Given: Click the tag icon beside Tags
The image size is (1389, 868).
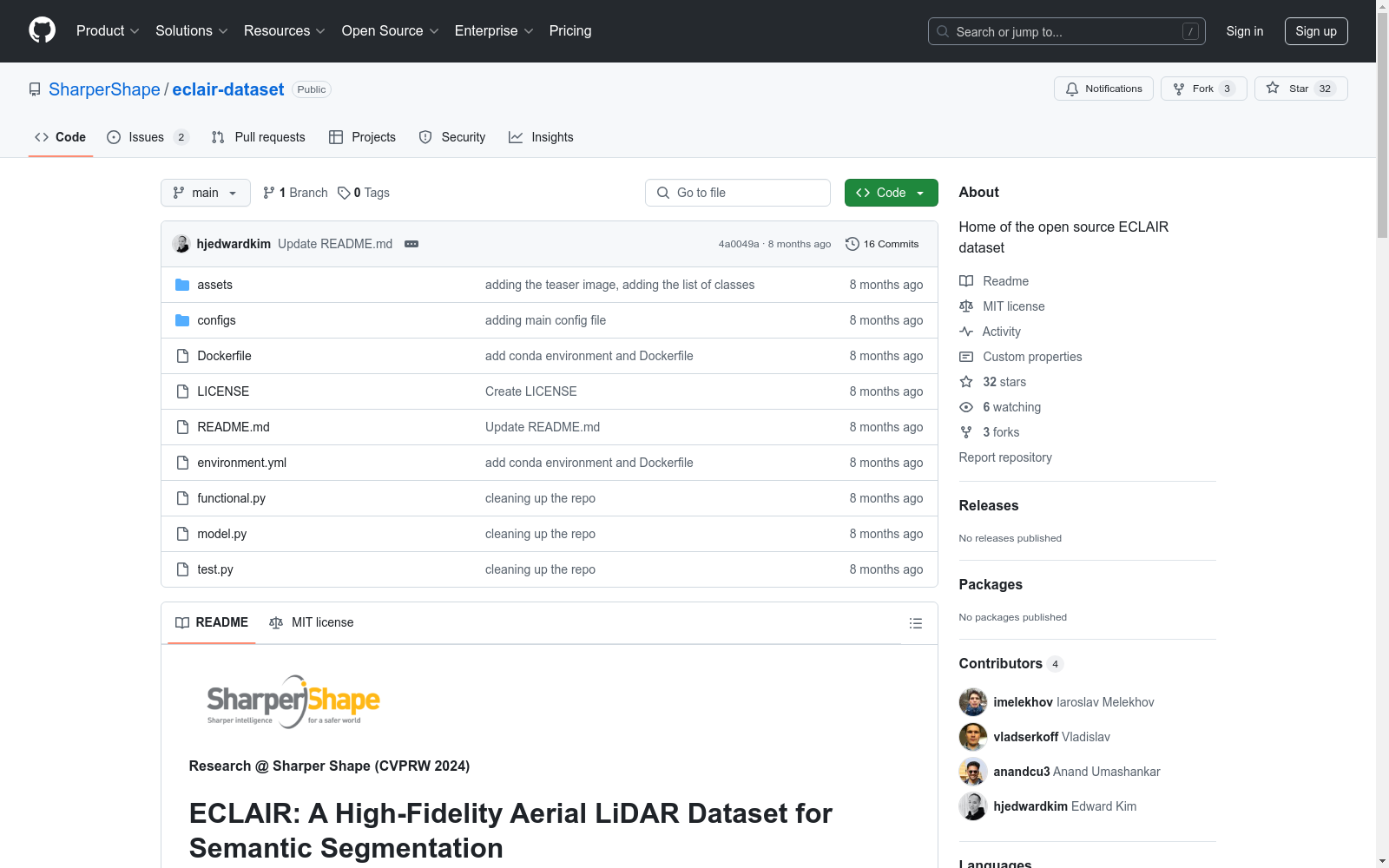Looking at the screenshot, I should [344, 193].
